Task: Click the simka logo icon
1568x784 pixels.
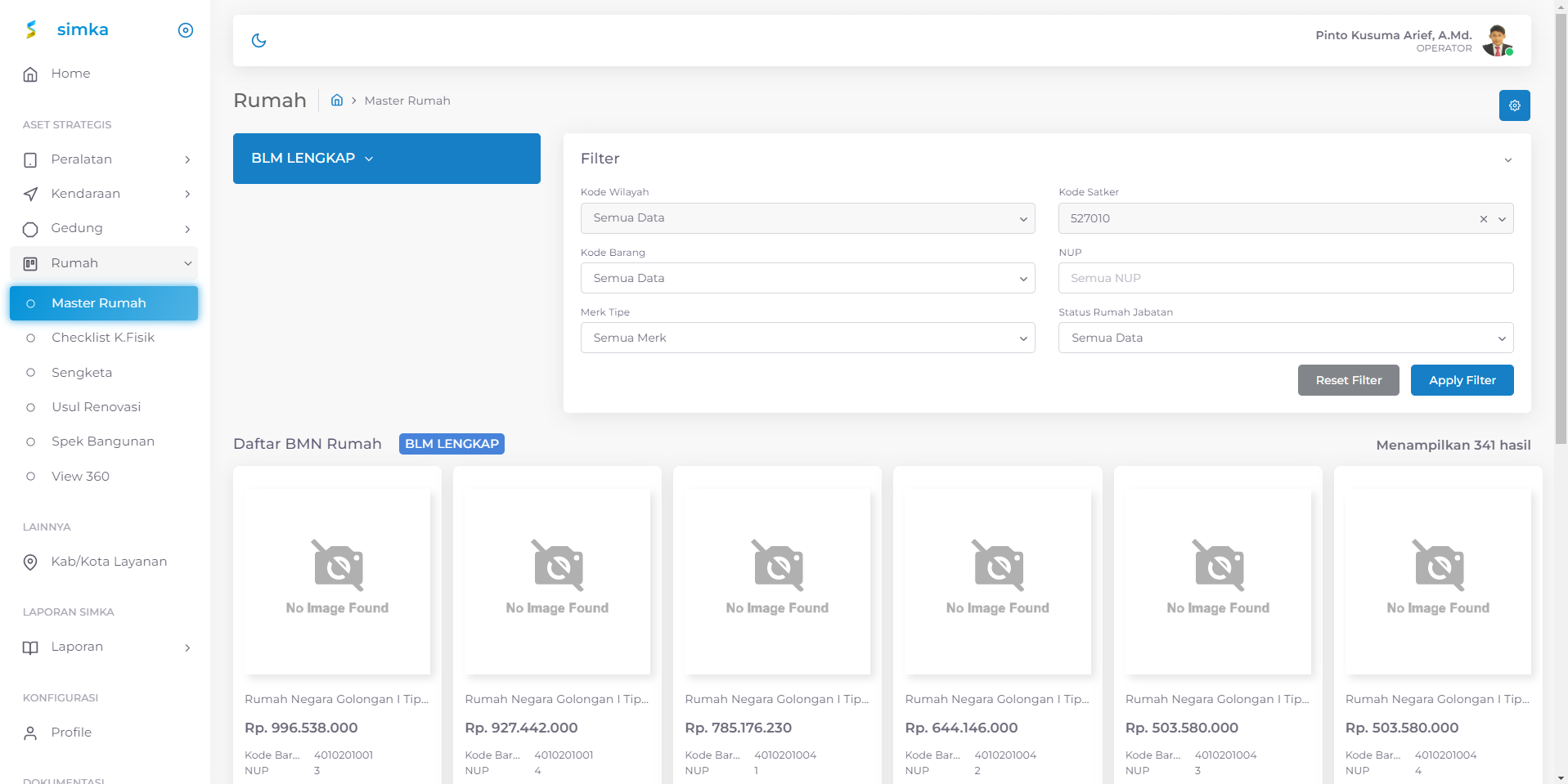Action: [x=31, y=29]
